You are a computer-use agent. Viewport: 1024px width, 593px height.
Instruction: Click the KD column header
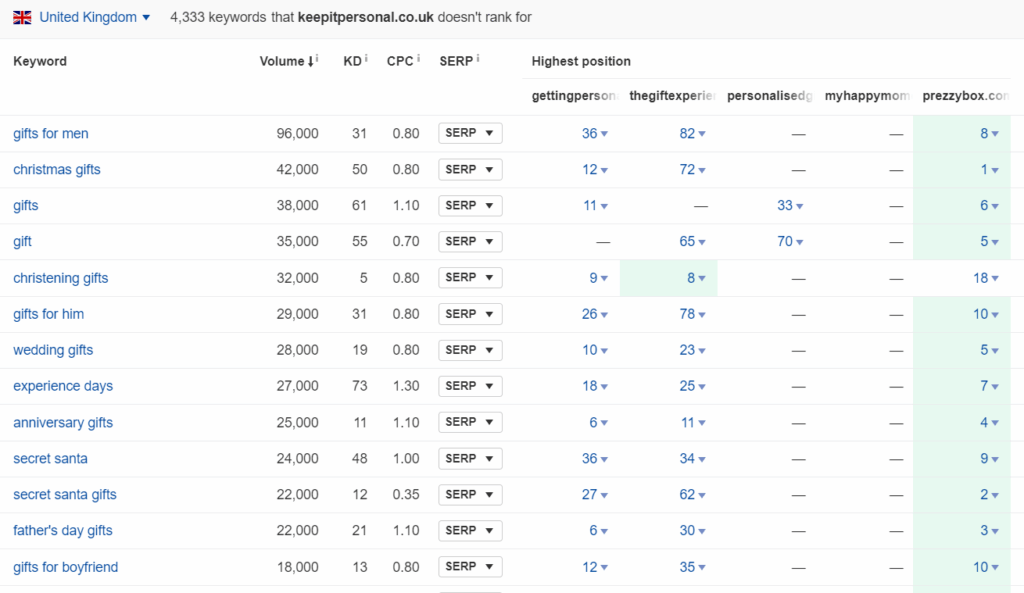(x=352, y=61)
